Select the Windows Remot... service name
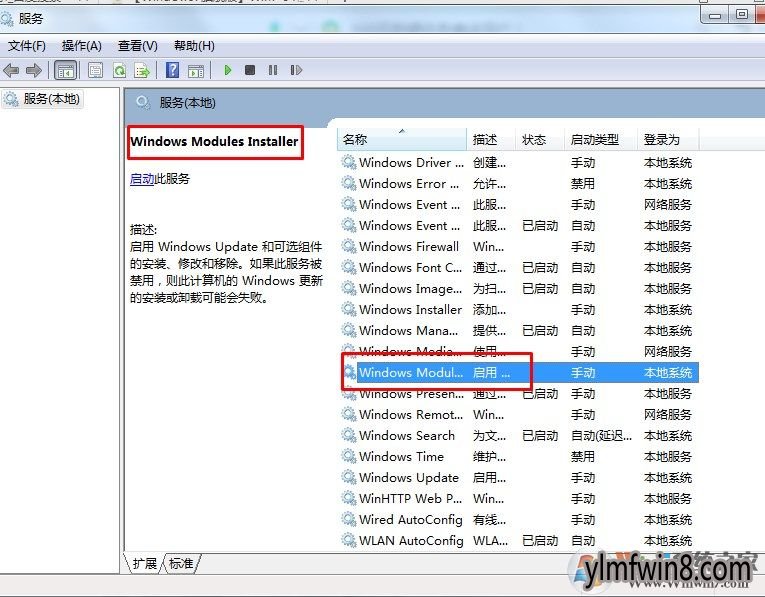765x597 pixels. pos(411,415)
